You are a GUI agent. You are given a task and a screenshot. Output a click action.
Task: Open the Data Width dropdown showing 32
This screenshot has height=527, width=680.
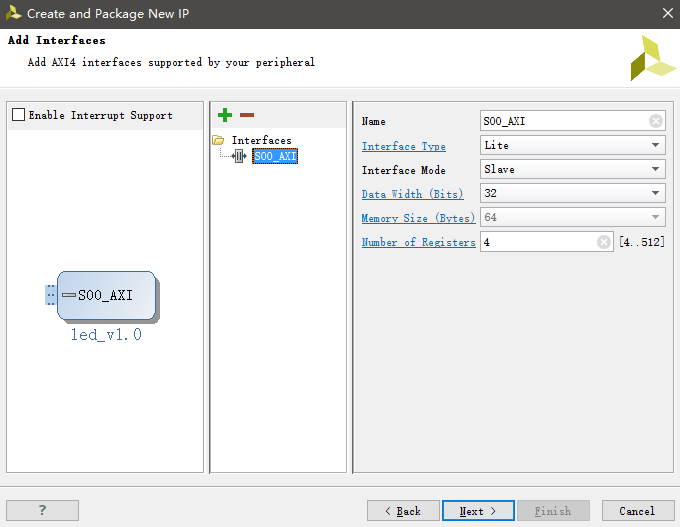coord(572,193)
